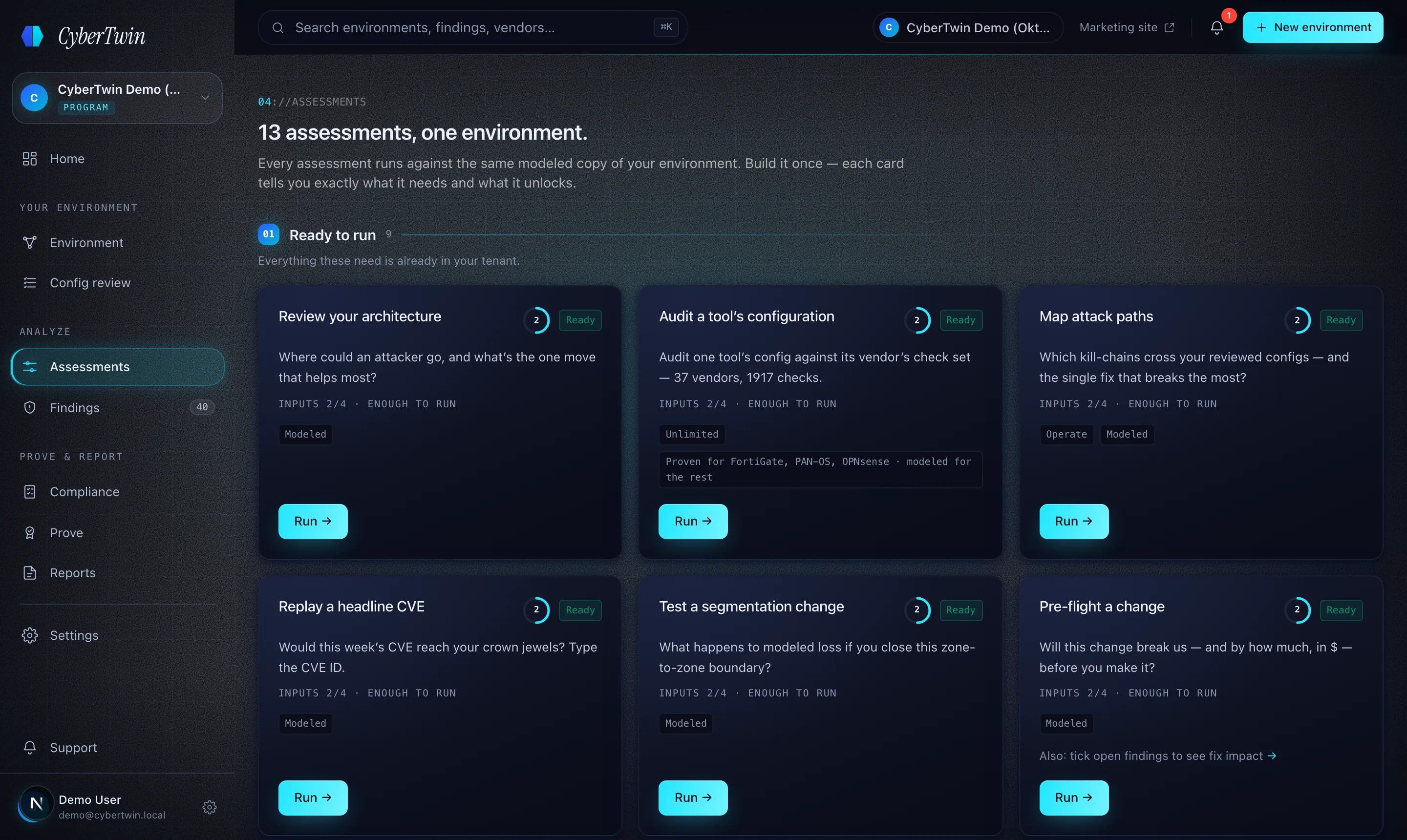Click the Unlimited tag
Image resolution: width=1407 pixels, height=840 pixels.
(691, 434)
